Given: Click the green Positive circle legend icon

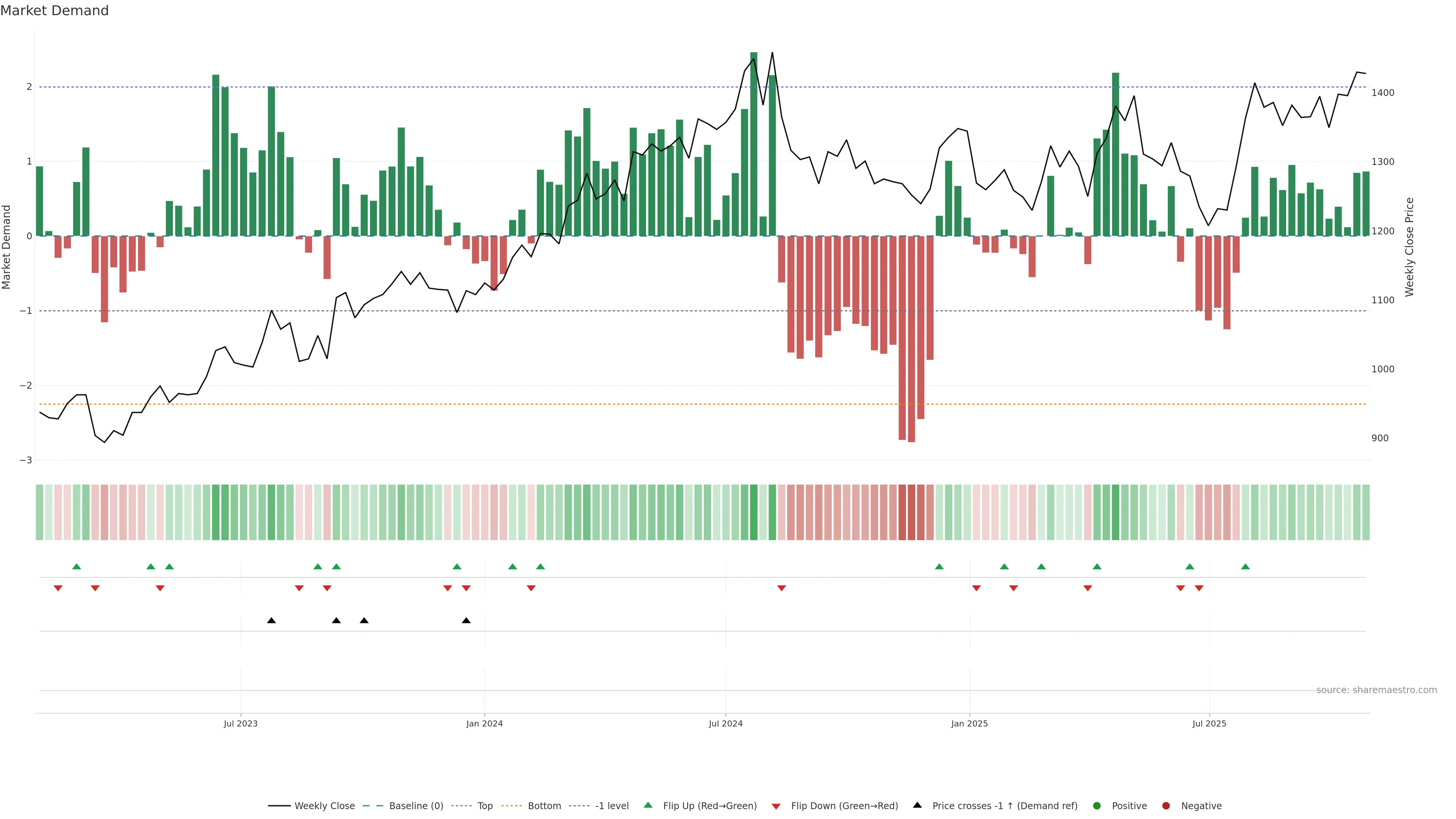Looking at the screenshot, I should pyautogui.click(x=1097, y=805).
